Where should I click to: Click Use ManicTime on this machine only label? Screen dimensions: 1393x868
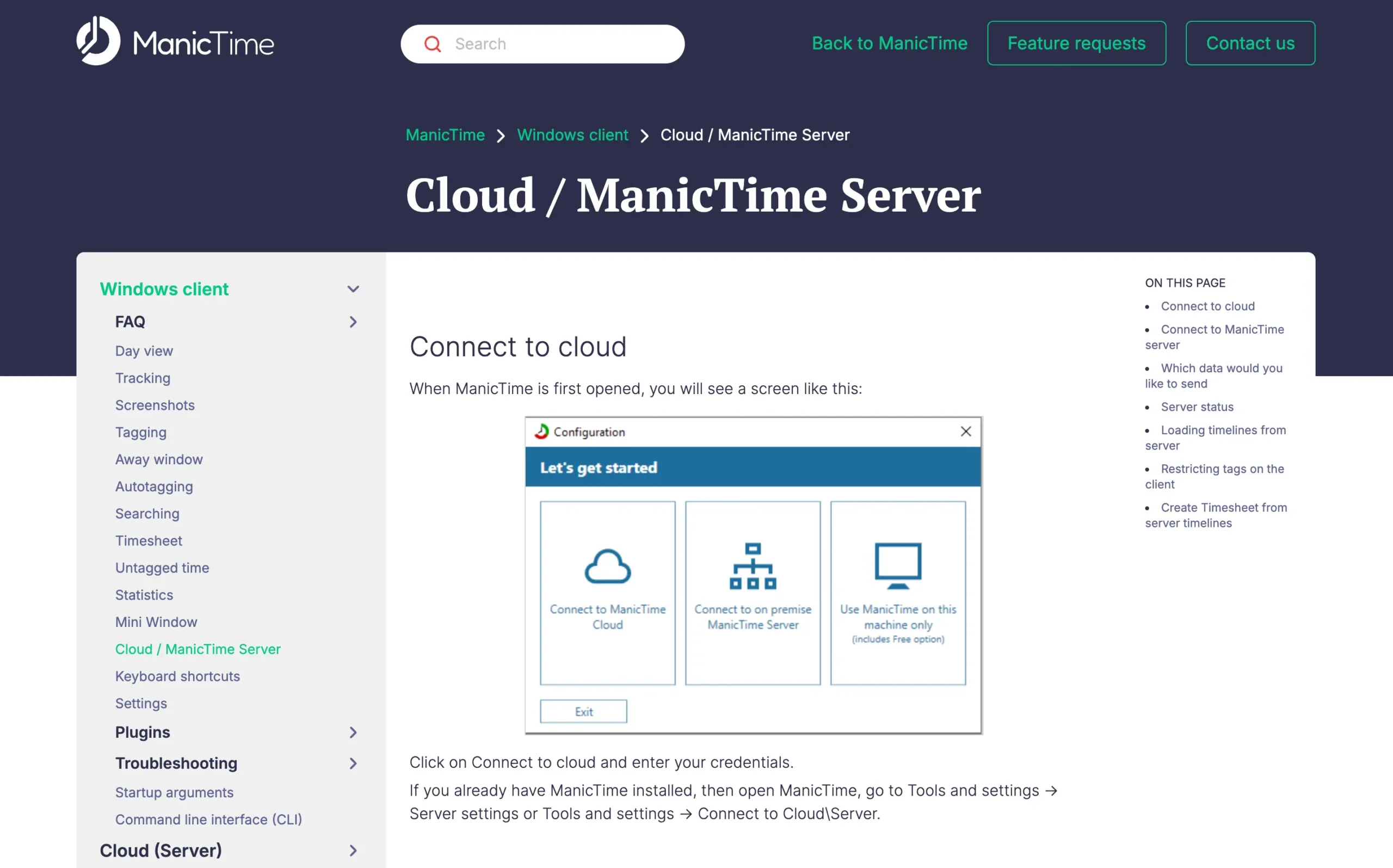tap(898, 624)
